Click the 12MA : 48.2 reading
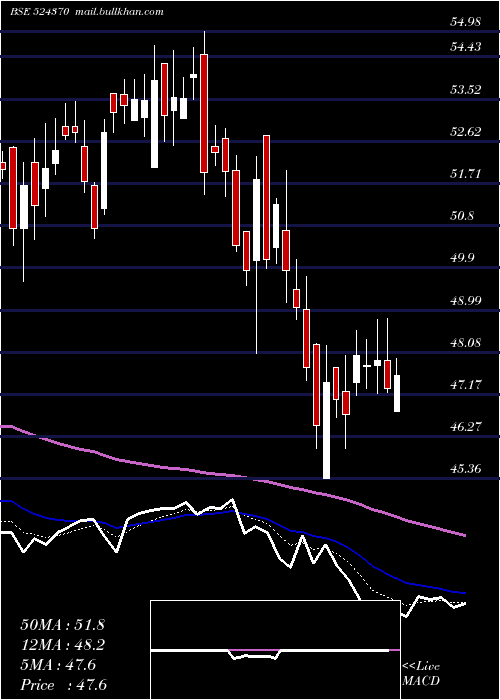Screen dimensions: 500x700 coord(62,644)
